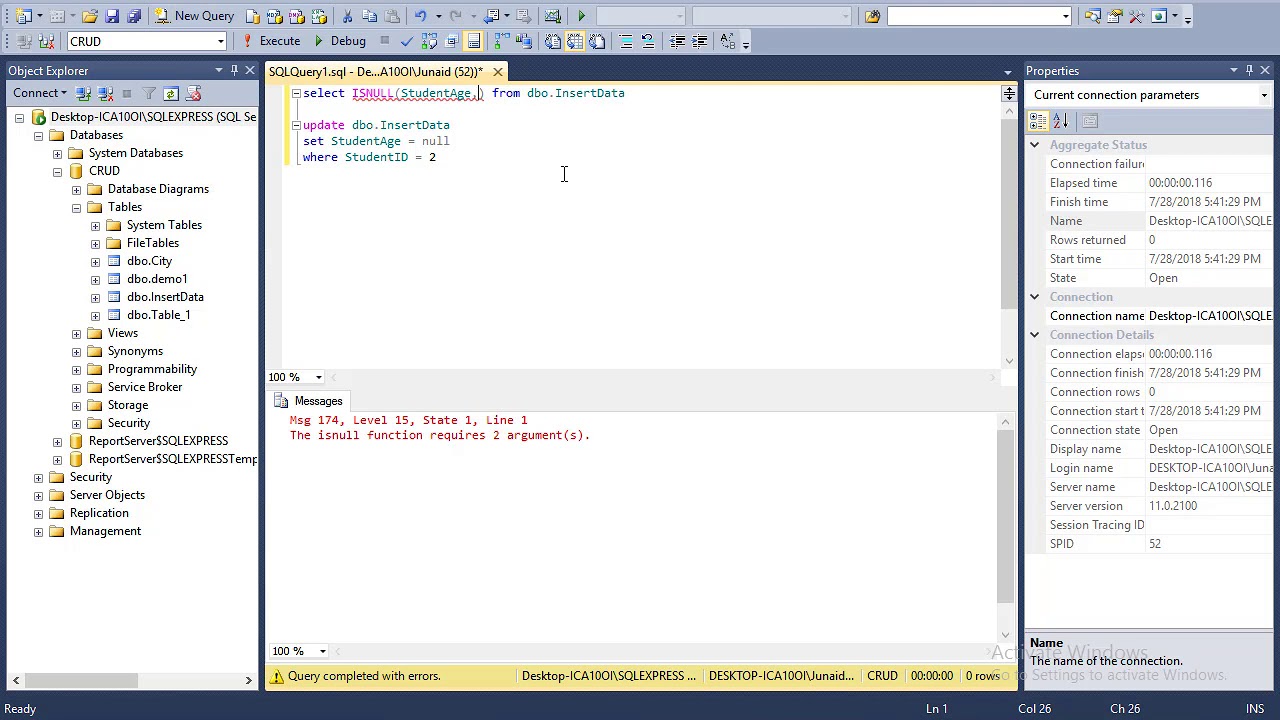Screen dimensions: 1280x720
Task: Click the Find in Files folder icon
Action: [x=872, y=16]
